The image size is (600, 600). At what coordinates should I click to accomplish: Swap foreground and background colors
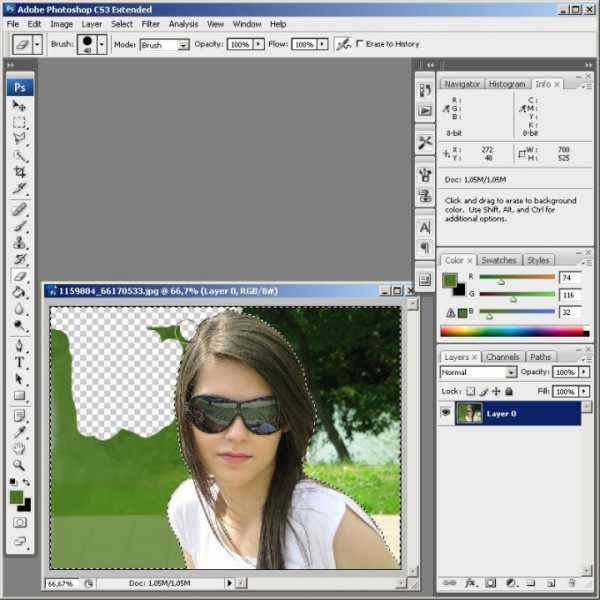tap(26, 482)
